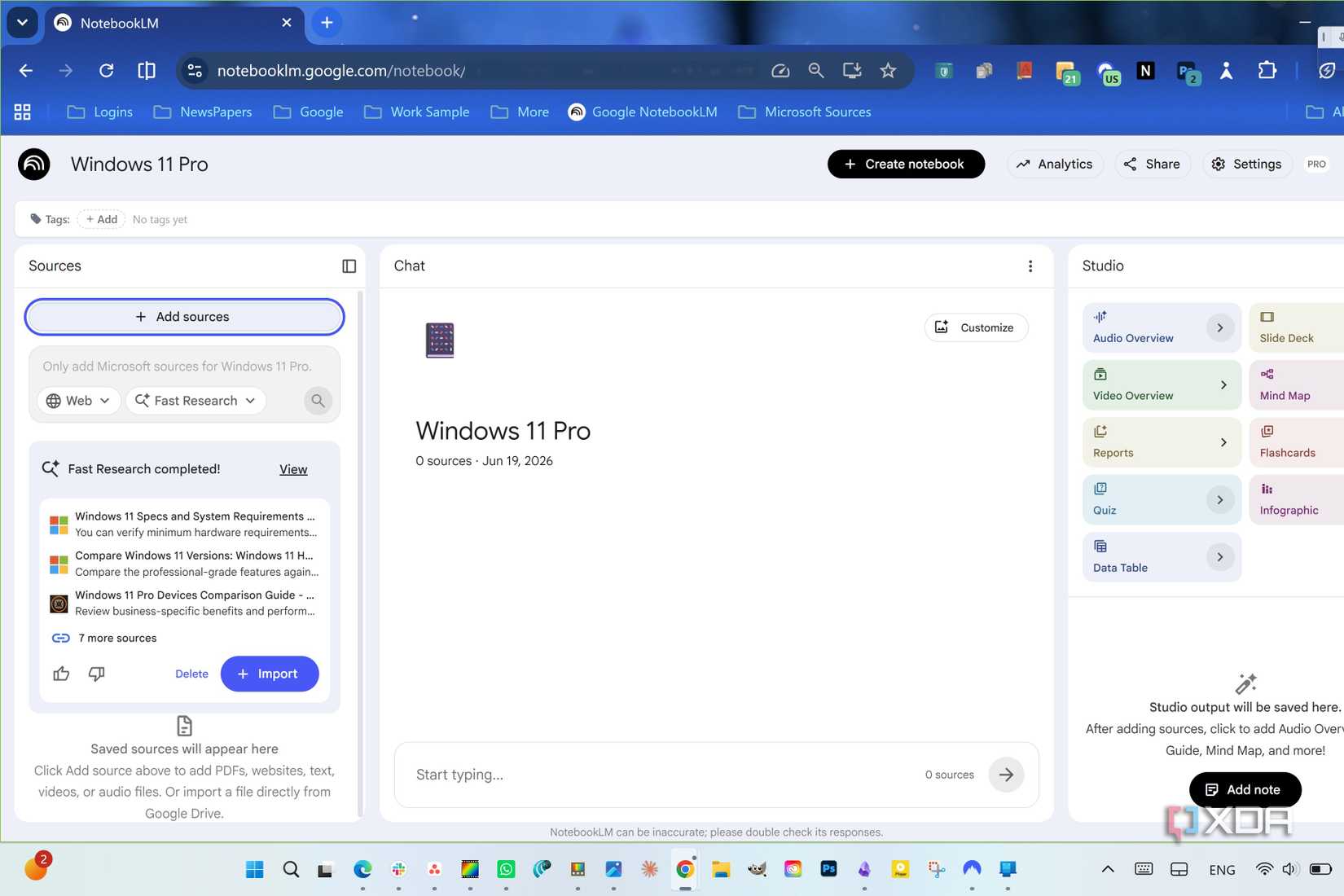
Task: Open the tab search dropdown arrow
Action: click(22, 22)
